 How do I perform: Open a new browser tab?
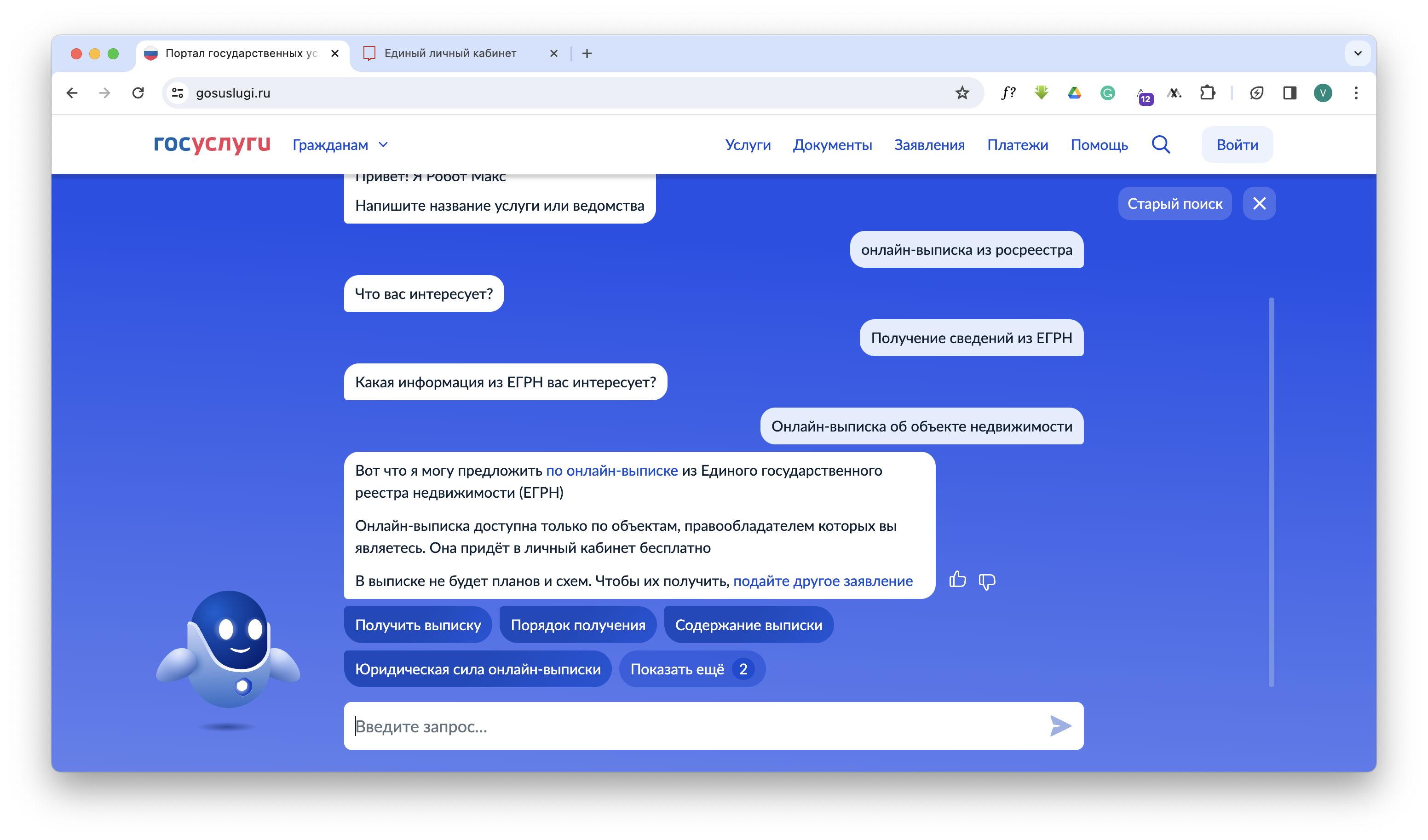[587, 53]
